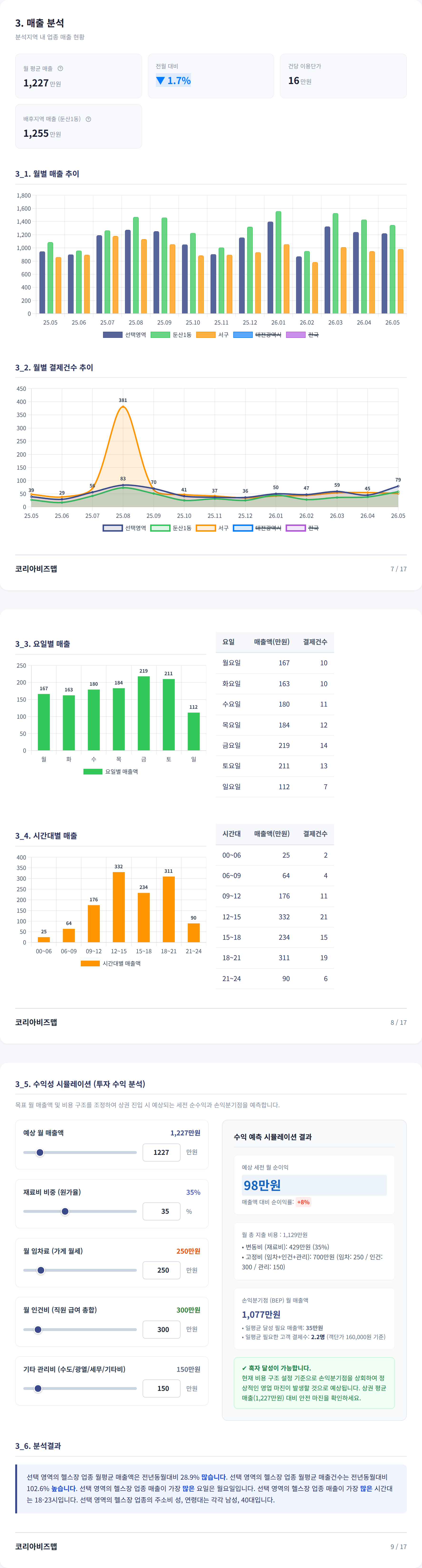Click help icon next to 월 평균 매출
422x1568 pixels.
click(x=60, y=69)
